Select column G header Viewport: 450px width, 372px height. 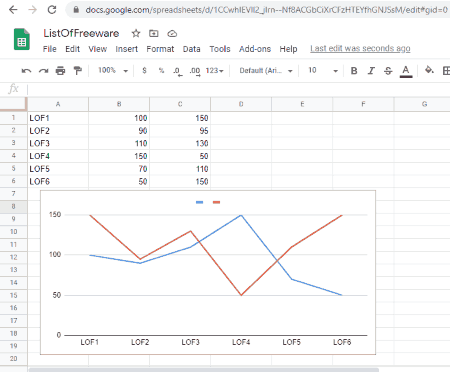click(x=424, y=104)
